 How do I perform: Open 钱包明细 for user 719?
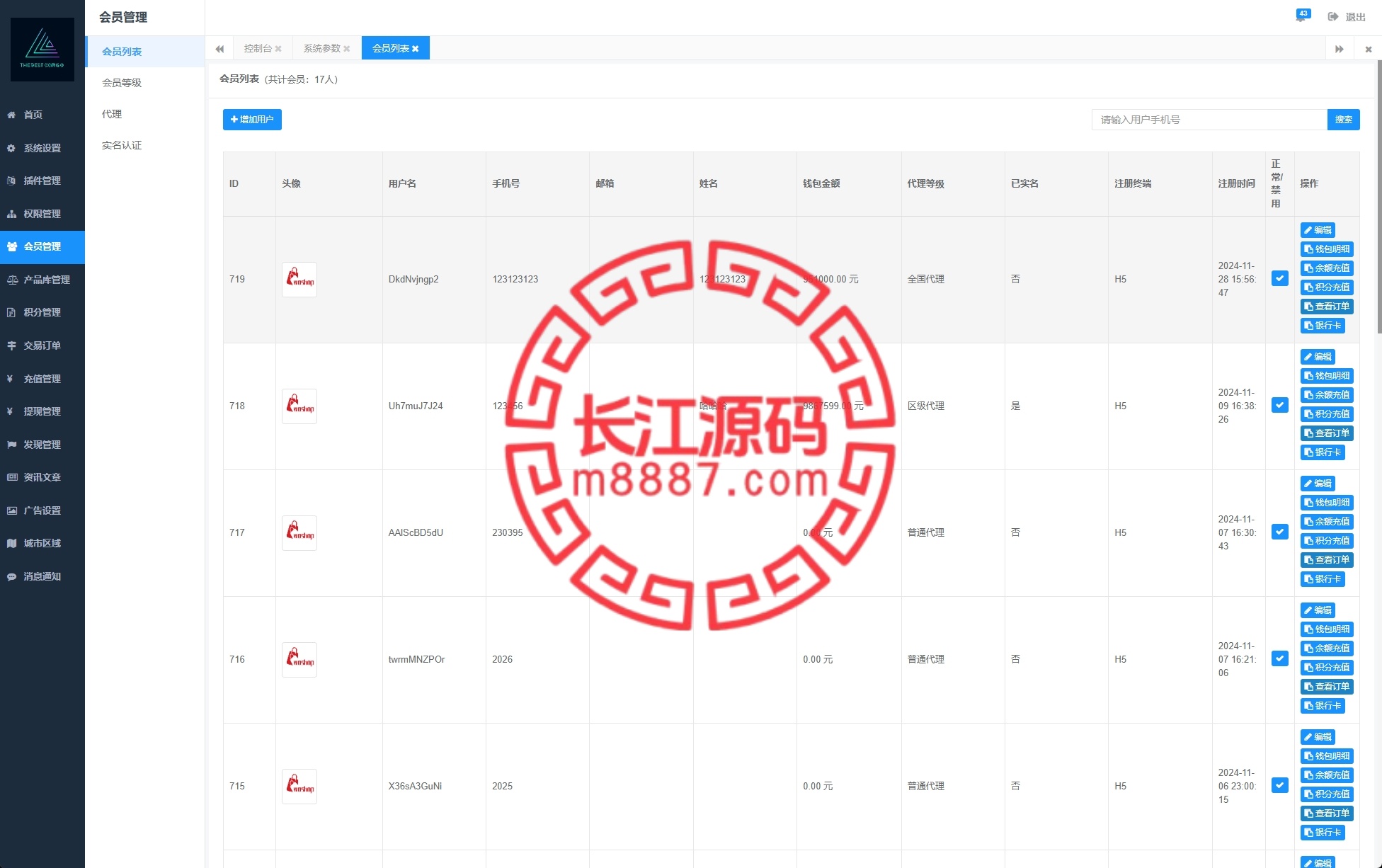(x=1327, y=249)
